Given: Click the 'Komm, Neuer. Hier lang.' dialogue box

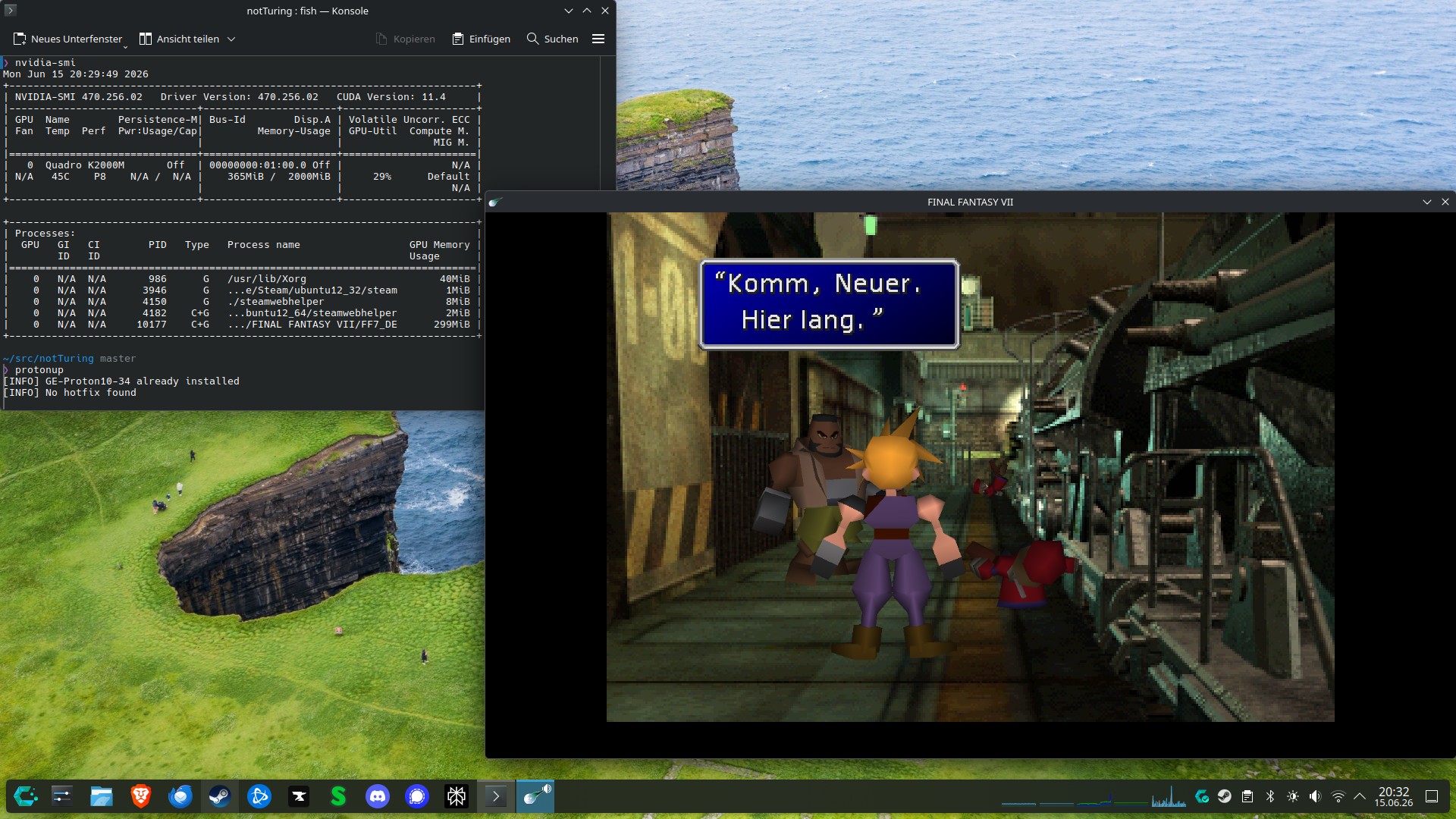Looking at the screenshot, I should click(830, 304).
